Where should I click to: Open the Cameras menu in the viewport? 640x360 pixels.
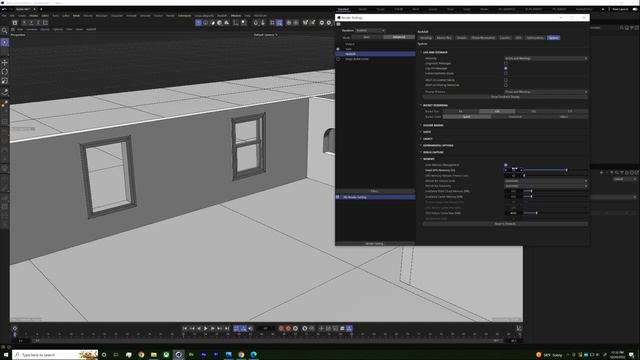point(32,29)
